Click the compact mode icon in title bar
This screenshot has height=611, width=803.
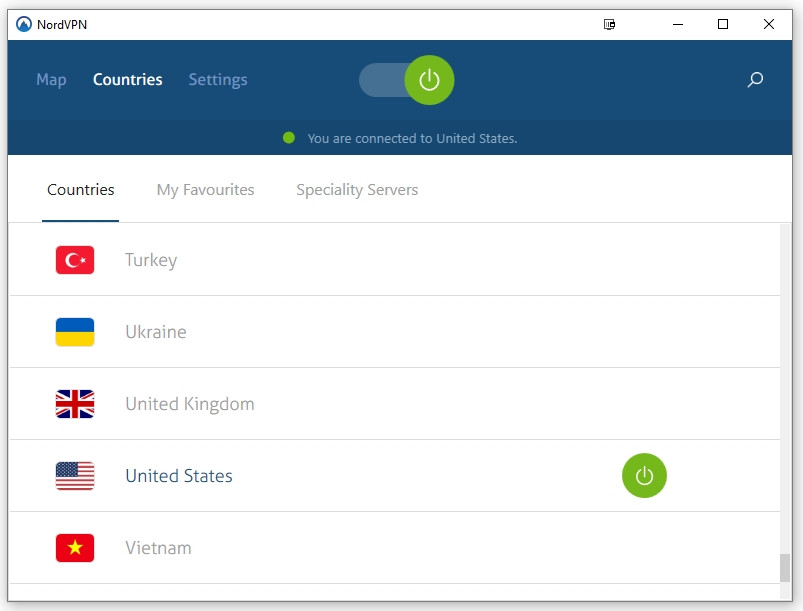[610, 24]
